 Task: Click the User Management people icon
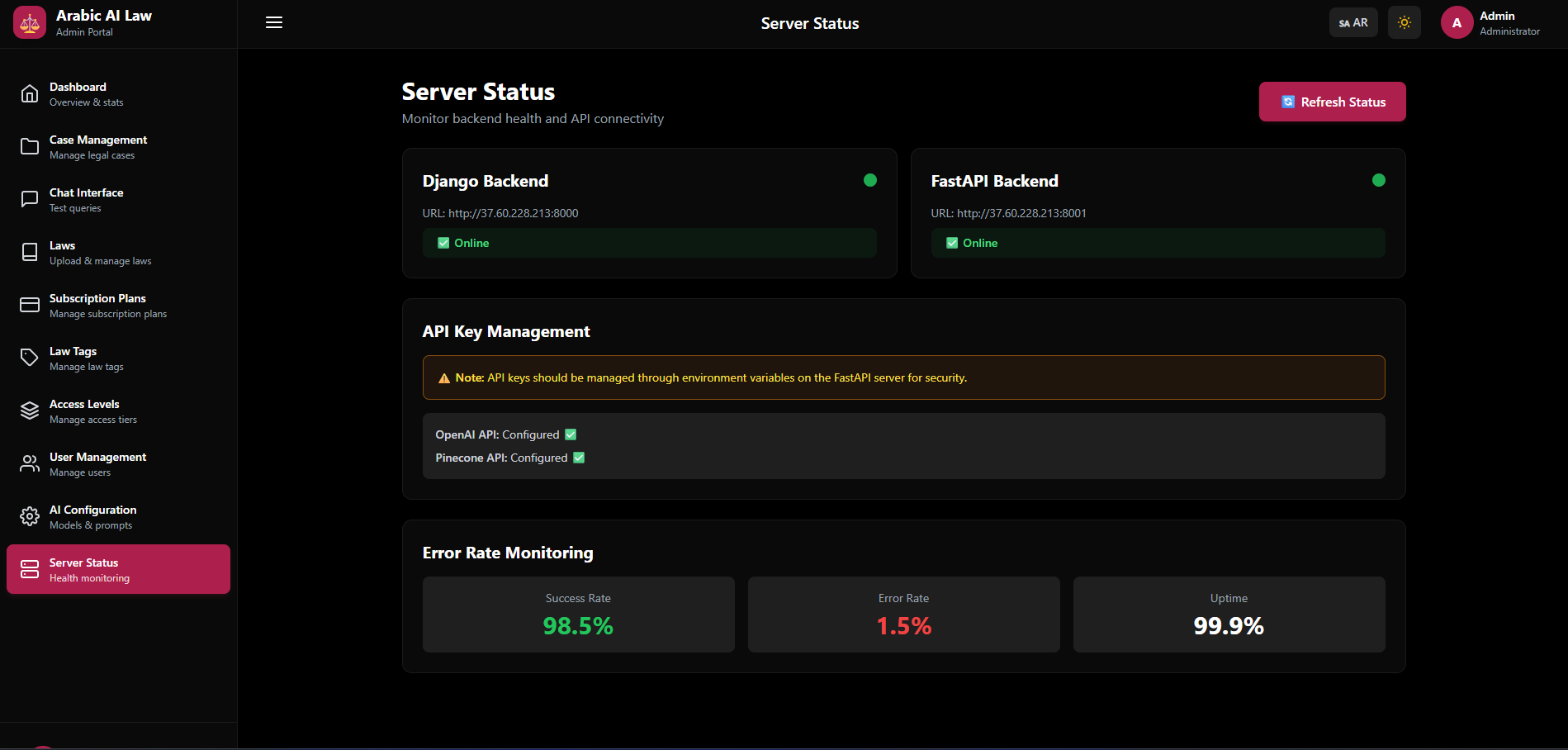pos(30,463)
